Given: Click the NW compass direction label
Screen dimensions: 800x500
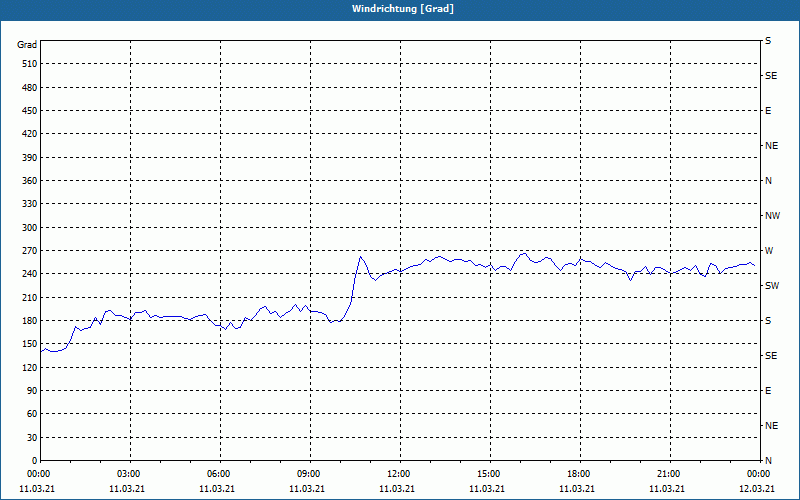Looking at the screenshot, I should click(x=772, y=216).
